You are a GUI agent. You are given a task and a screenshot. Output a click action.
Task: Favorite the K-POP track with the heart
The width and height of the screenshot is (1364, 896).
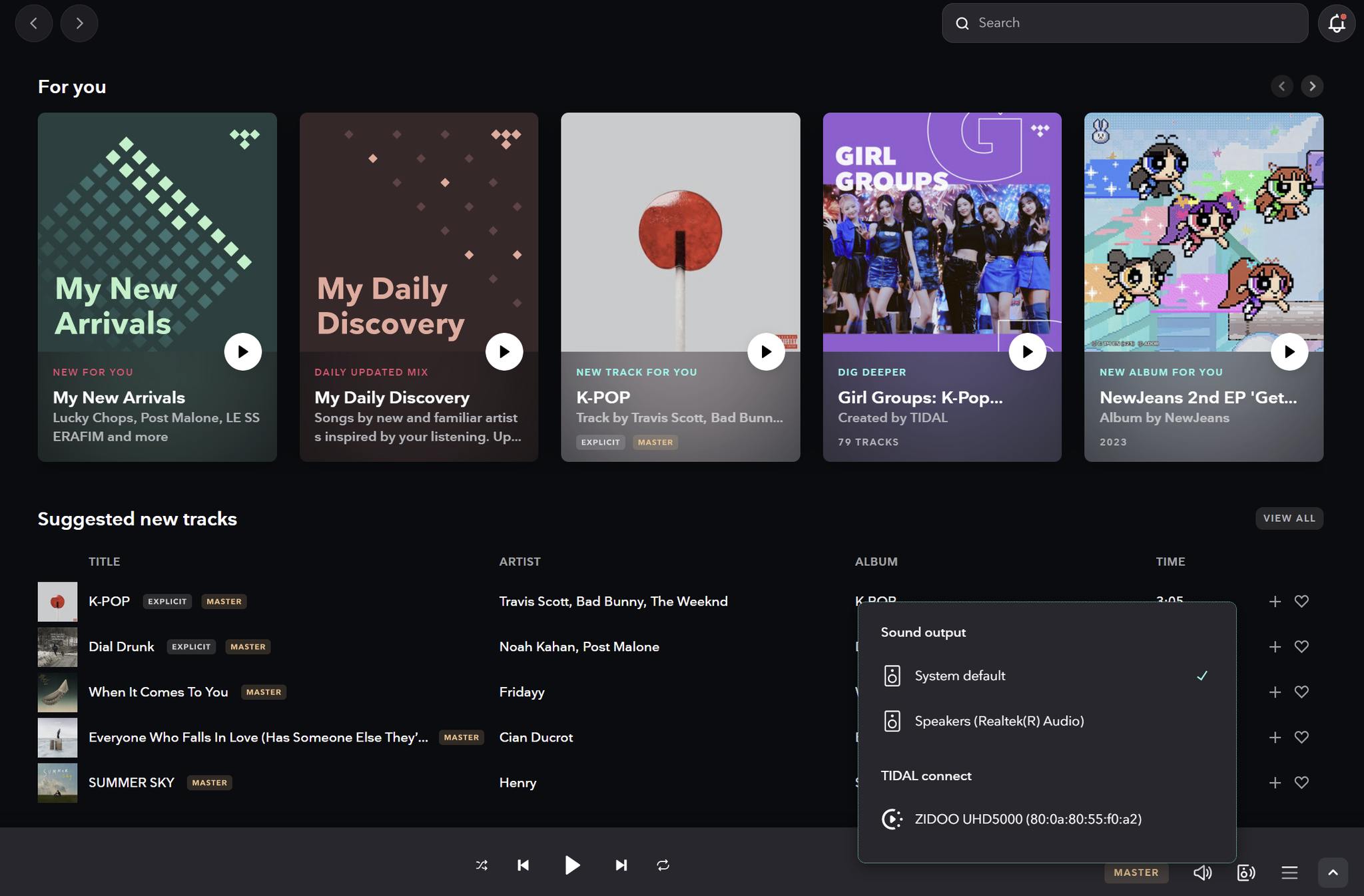pyautogui.click(x=1301, y=601)
